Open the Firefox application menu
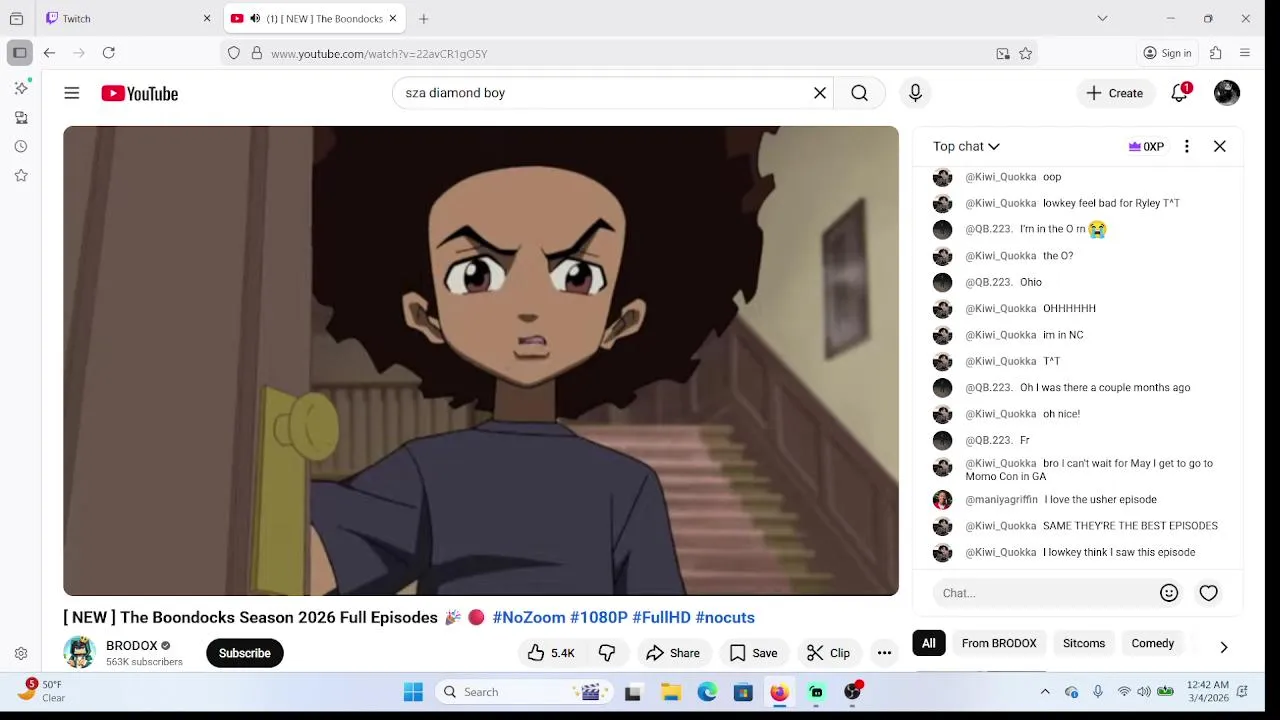 pyautogui.click(x=1245, y=53)
